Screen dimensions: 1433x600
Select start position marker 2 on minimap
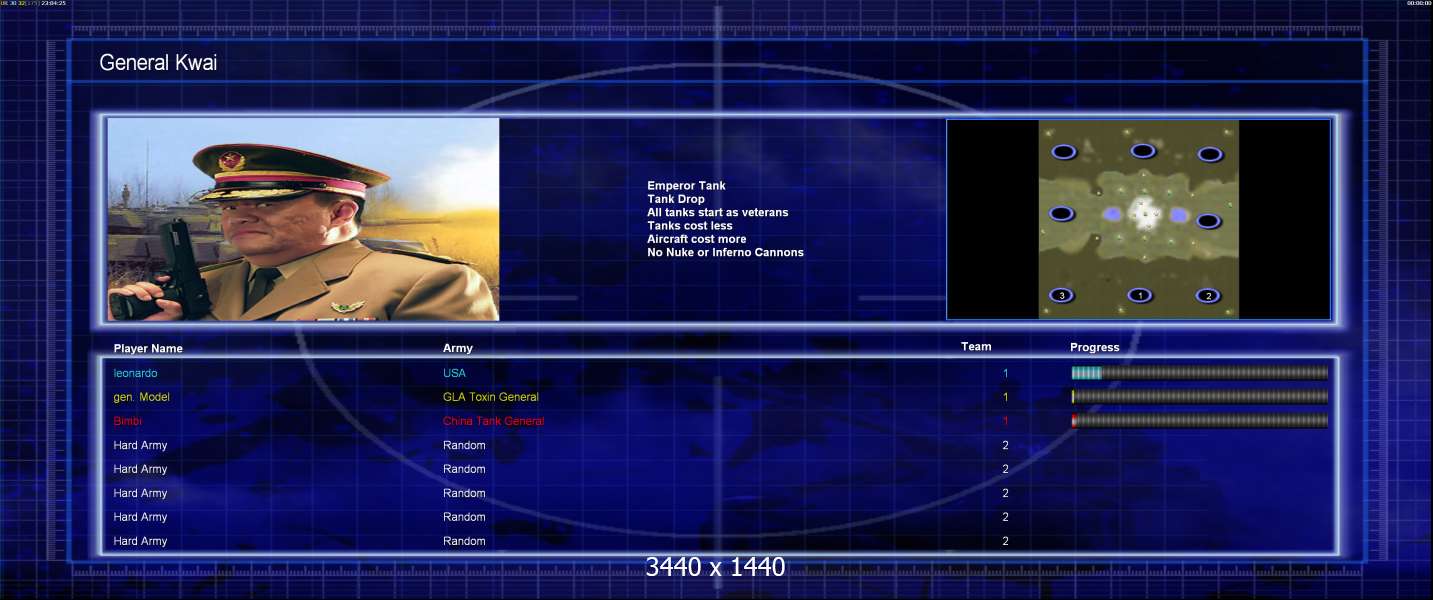pyautogui.click(x=1208, y=296)
